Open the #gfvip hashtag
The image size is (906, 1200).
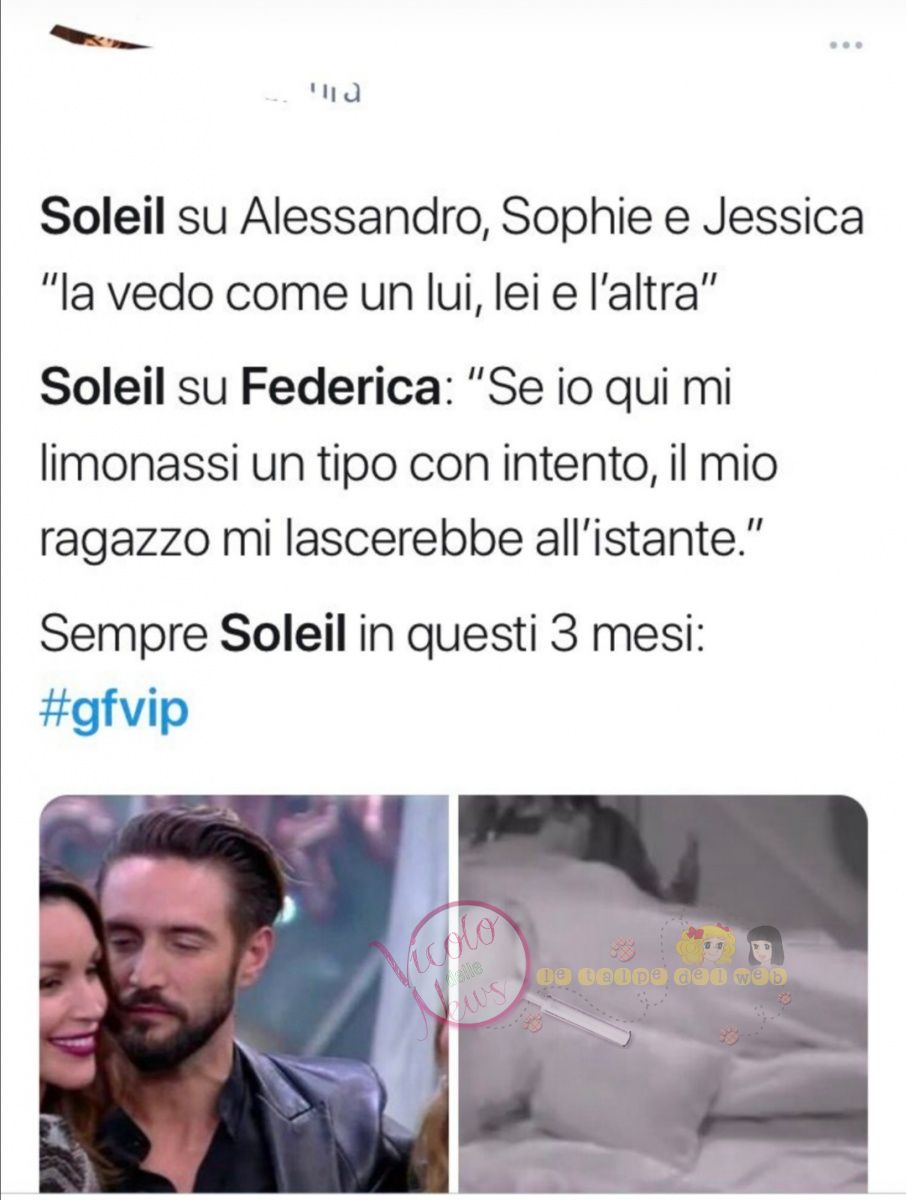click(x=114, y=712)
